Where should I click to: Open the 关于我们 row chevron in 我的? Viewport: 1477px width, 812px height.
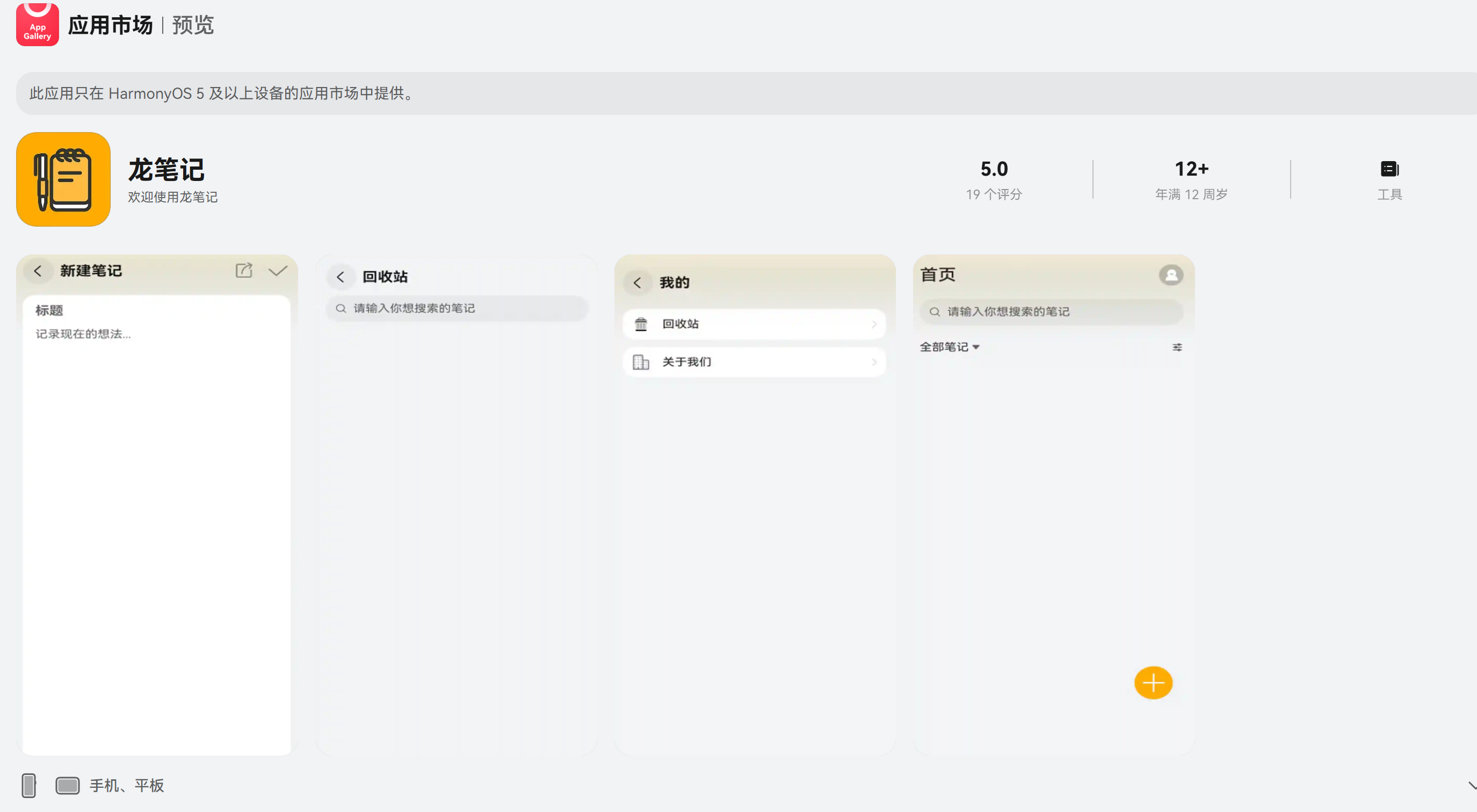pos(874,362)
